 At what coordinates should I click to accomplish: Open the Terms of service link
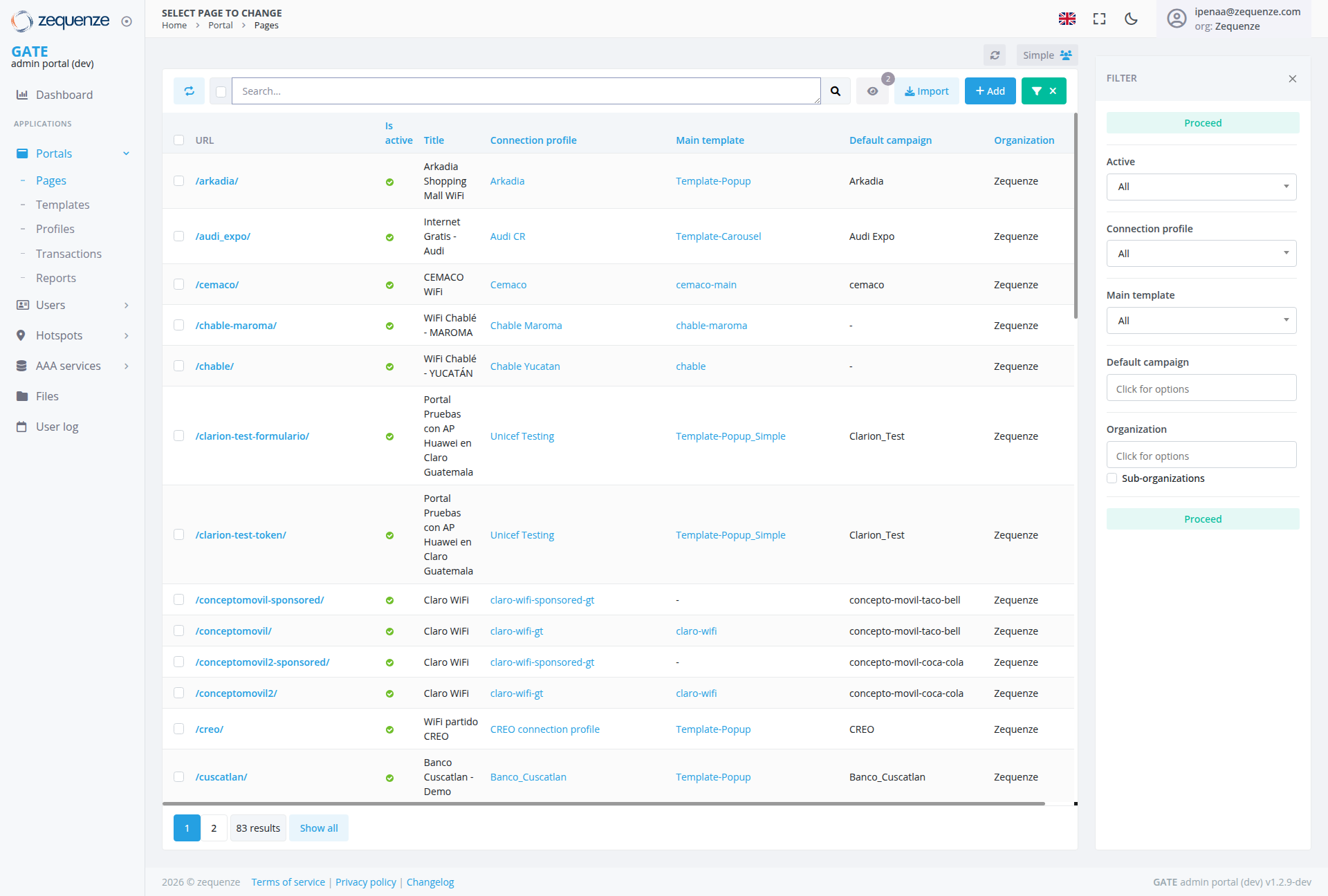tap(288, 881)
